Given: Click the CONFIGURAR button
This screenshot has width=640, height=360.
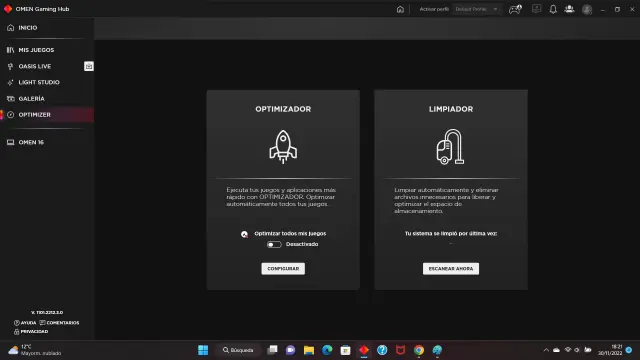Looking at the screenshot, I should click(x=283, y=269).
